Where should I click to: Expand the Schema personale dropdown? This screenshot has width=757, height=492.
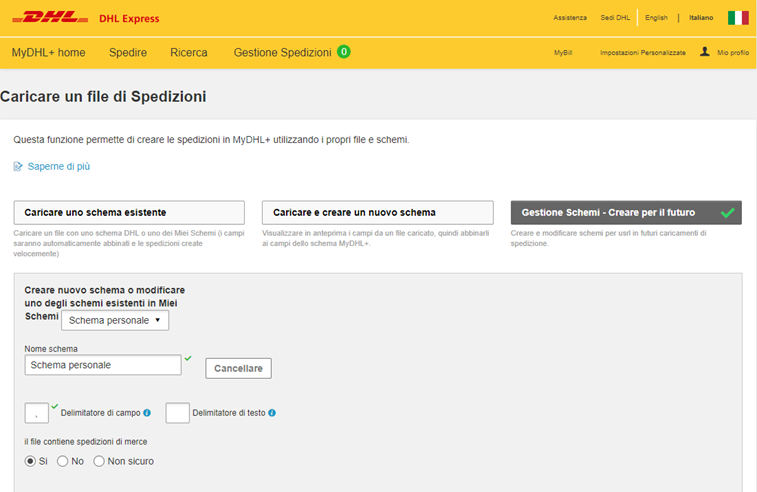click(115, 320)
